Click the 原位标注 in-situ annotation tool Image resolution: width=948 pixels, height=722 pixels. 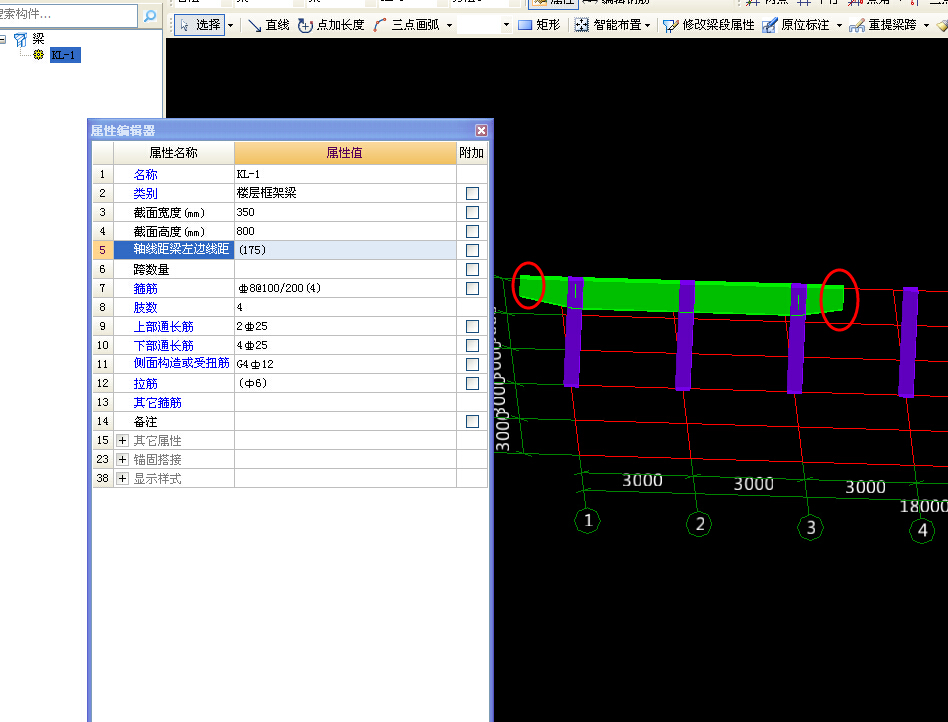[796, 25]
